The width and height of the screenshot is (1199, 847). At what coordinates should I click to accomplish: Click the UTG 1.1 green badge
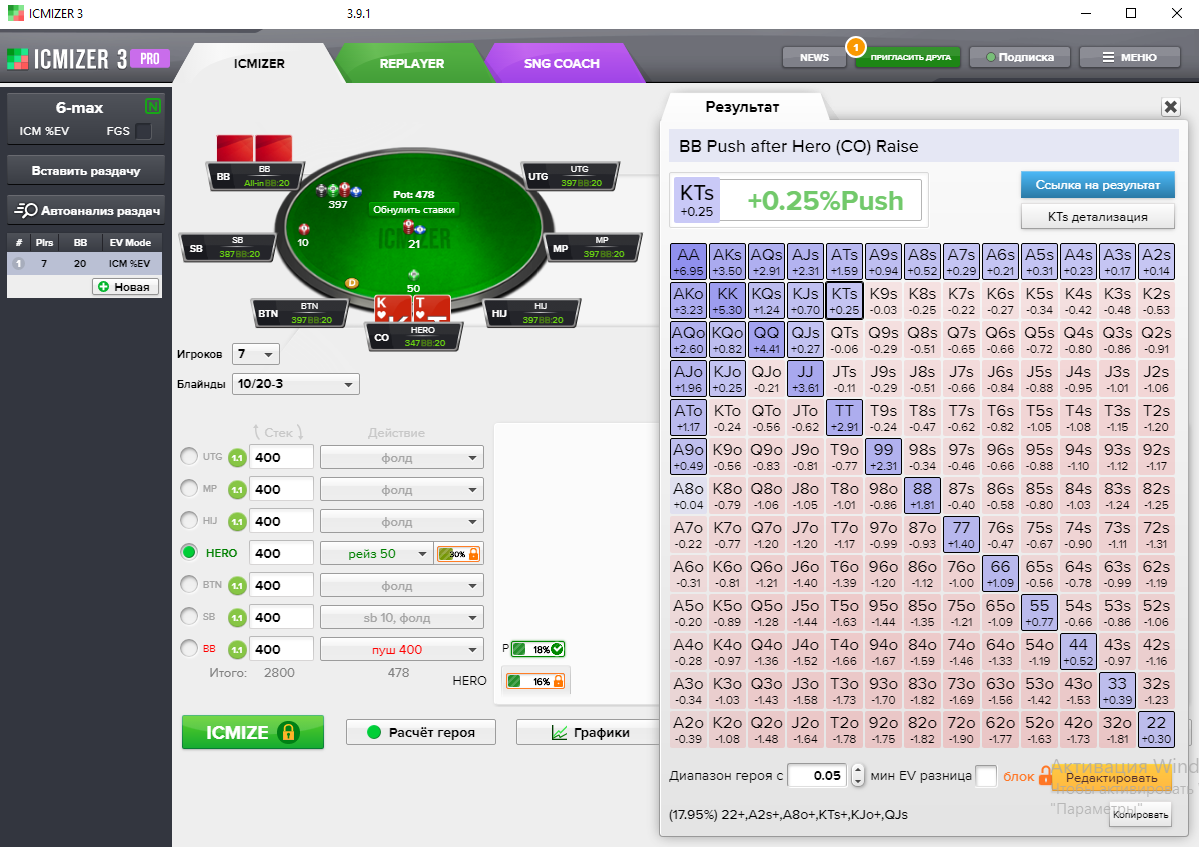[x=237, y=458]
